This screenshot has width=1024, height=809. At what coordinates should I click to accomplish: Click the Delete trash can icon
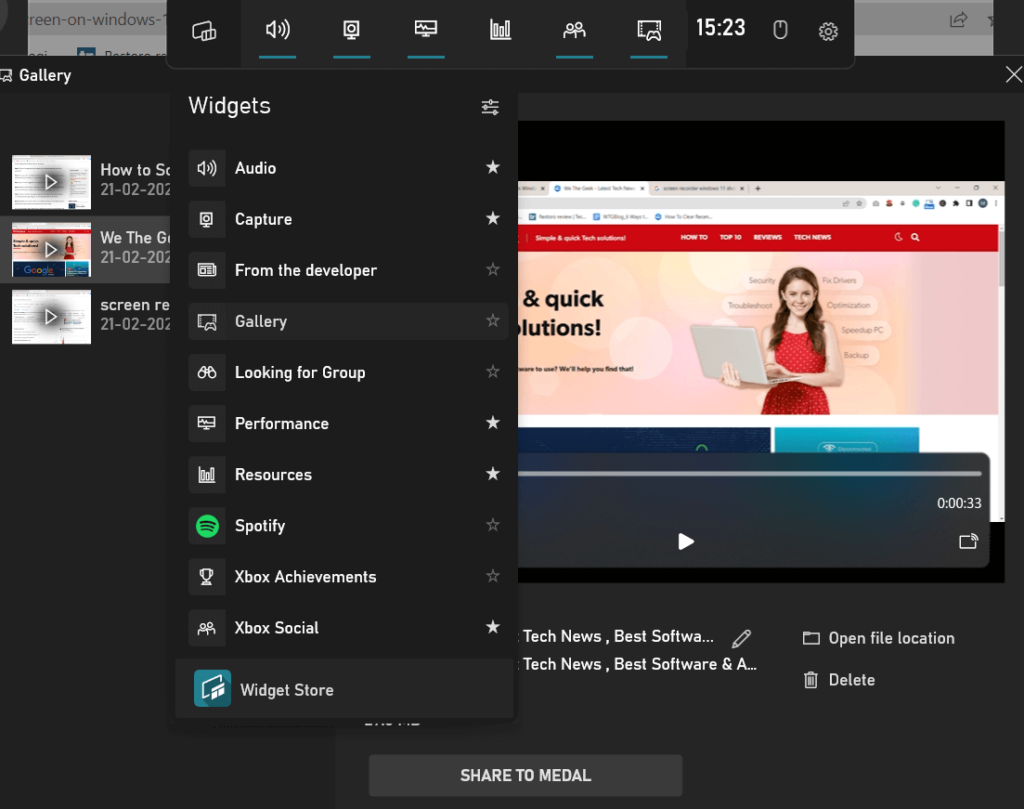click(x=810, y=680)
